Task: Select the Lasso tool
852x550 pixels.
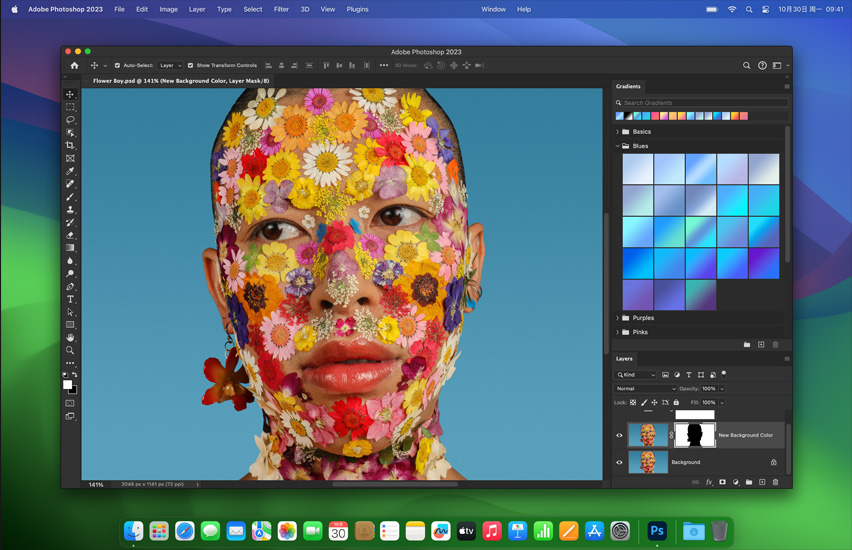Action: [x=70, y=120]
